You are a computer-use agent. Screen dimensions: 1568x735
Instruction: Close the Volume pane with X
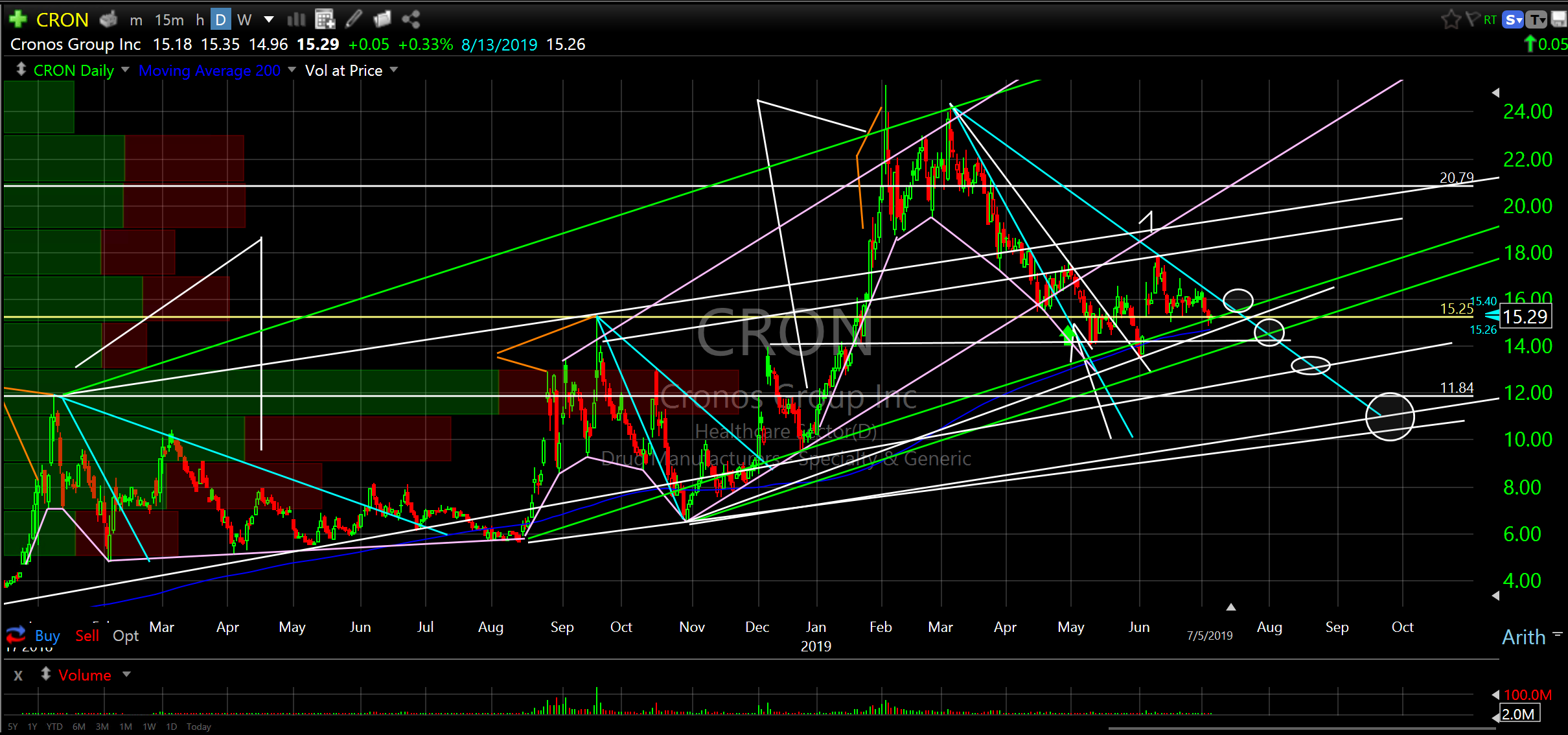pyautogui.click(x=18, y=675)
